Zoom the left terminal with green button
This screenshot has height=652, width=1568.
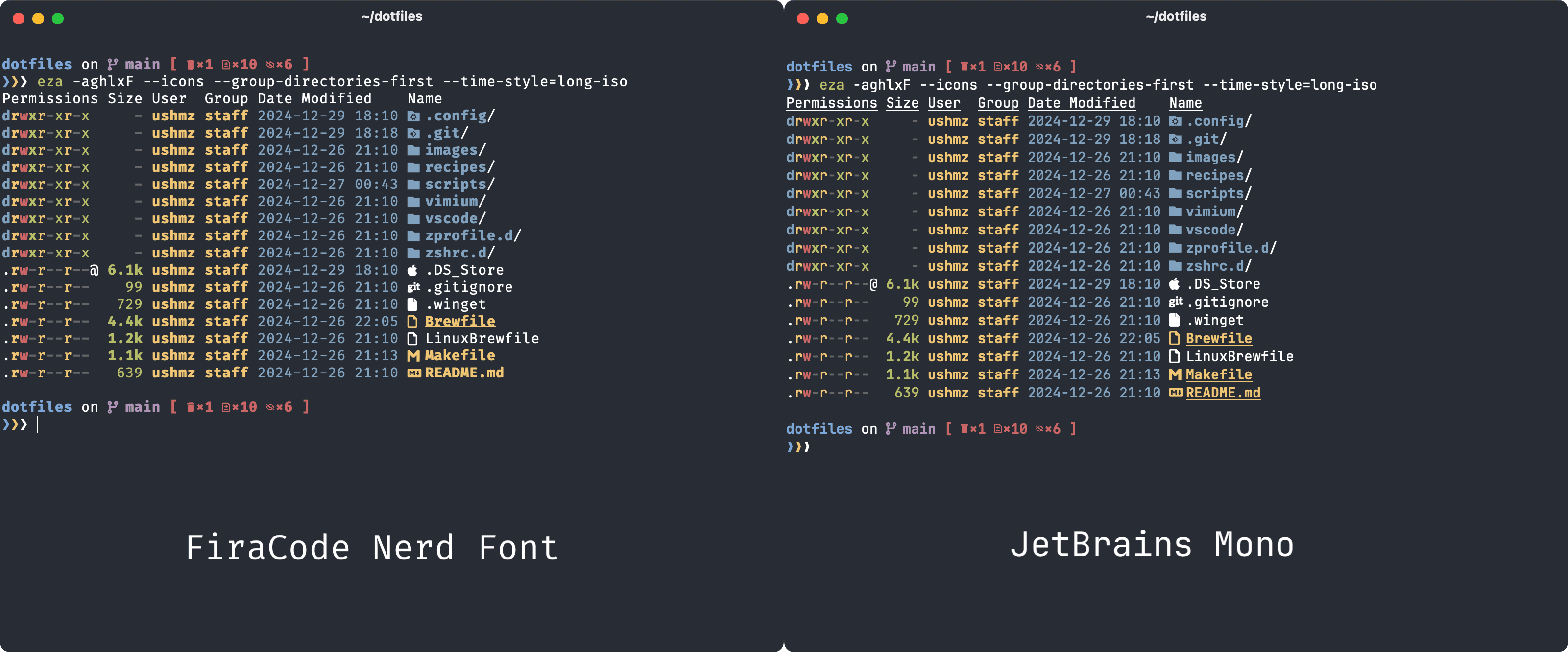point(58,18)
